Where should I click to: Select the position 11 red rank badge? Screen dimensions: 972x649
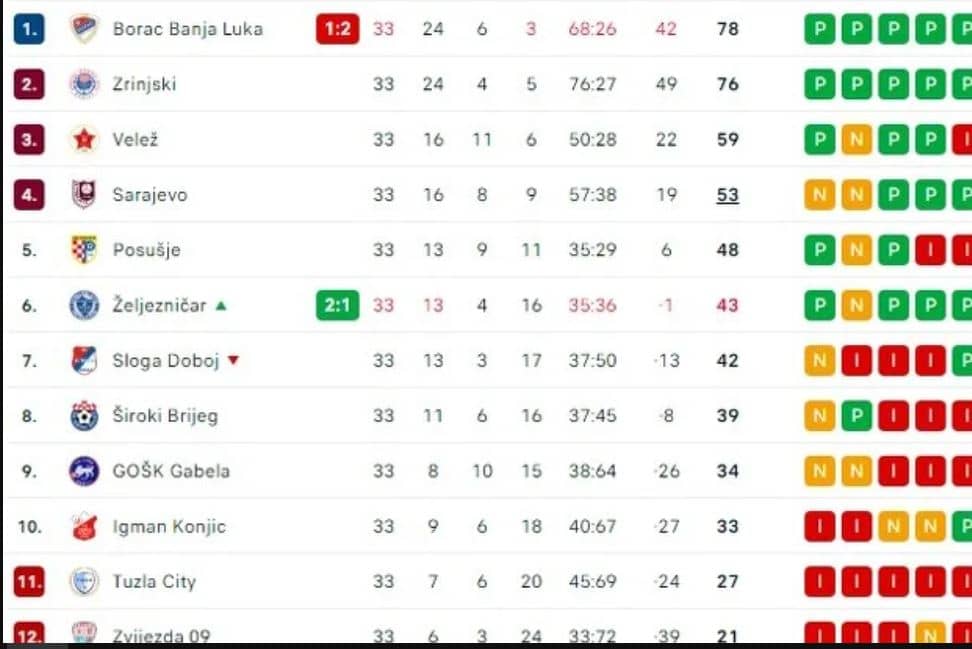coord(29,581)
